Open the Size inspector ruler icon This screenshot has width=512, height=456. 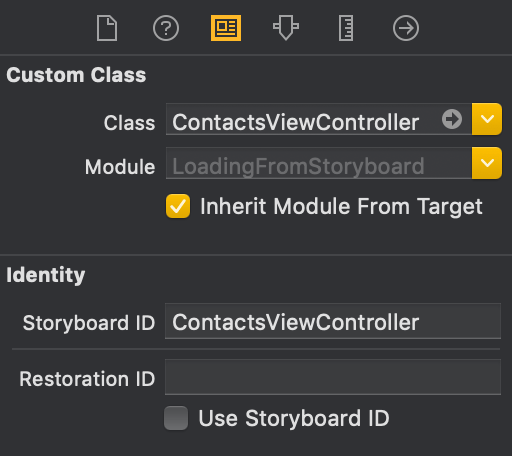(346, 28)
